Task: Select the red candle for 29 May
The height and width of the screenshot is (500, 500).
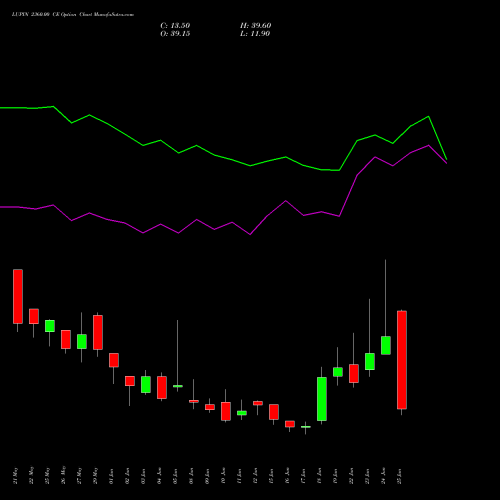Action: pos(98,332)
